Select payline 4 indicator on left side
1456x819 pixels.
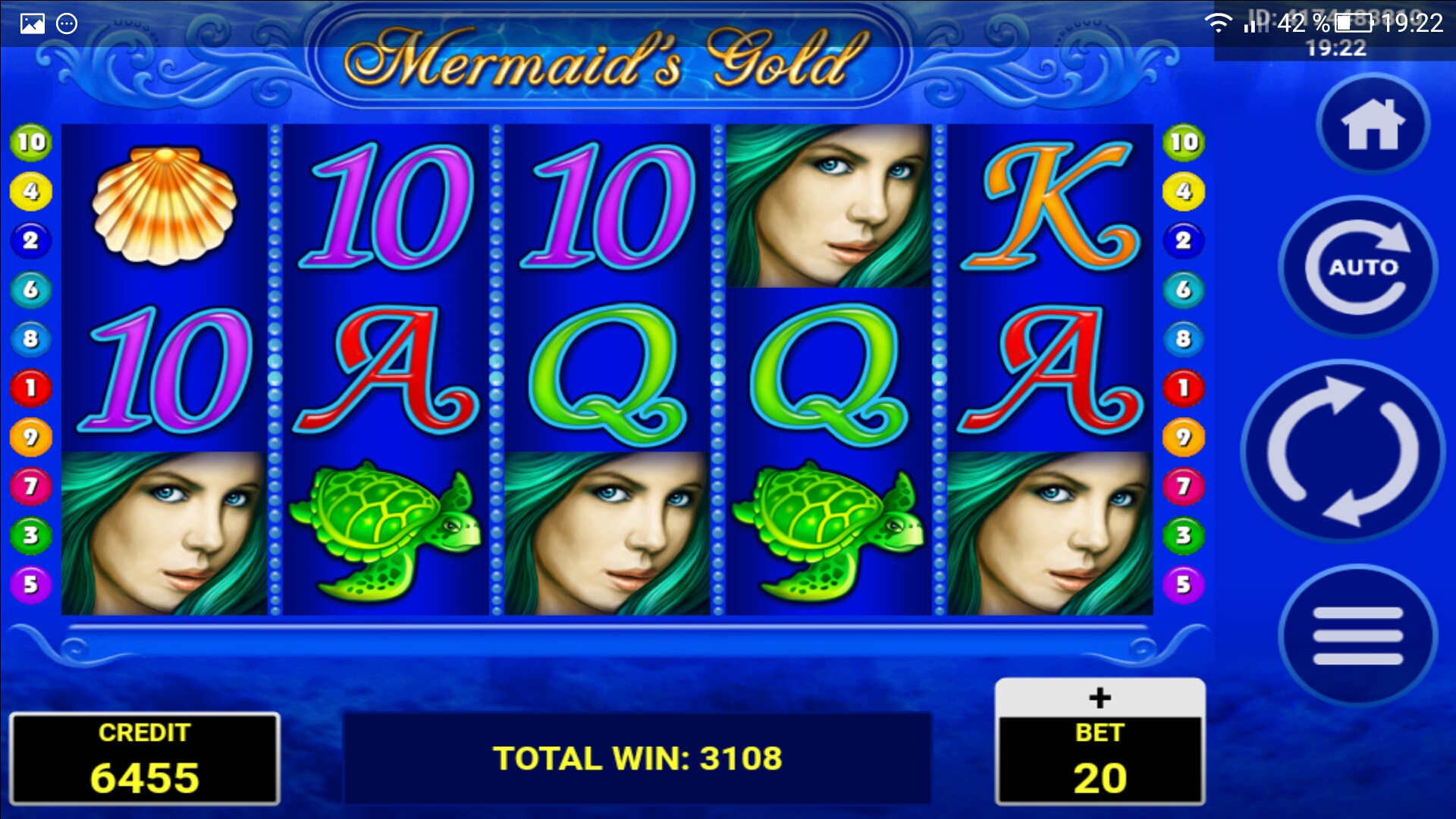[30, 191]
